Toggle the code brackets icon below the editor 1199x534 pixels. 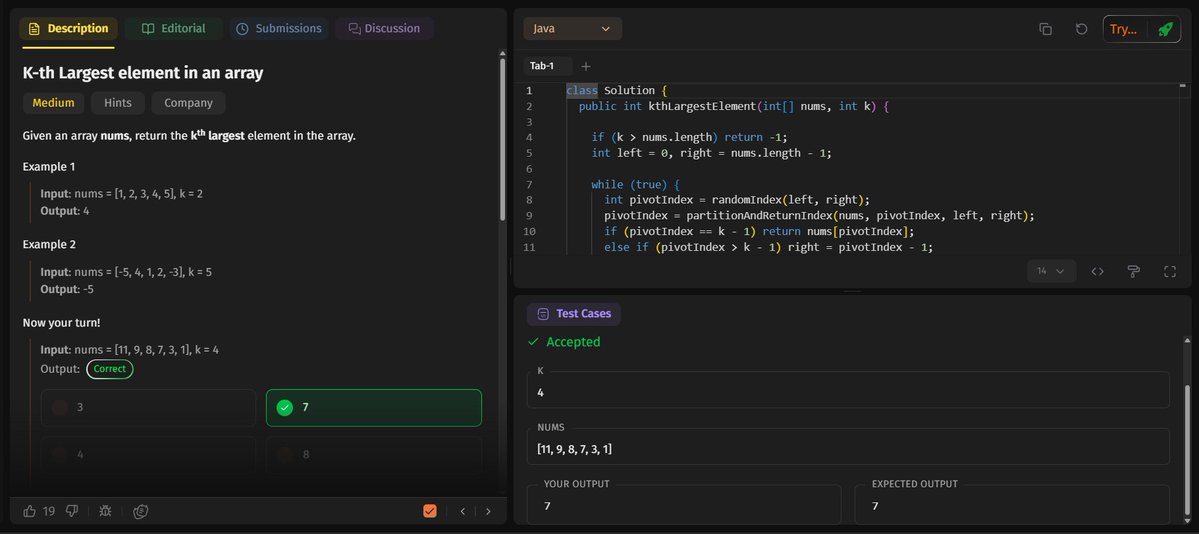(x=1097, y=271)
